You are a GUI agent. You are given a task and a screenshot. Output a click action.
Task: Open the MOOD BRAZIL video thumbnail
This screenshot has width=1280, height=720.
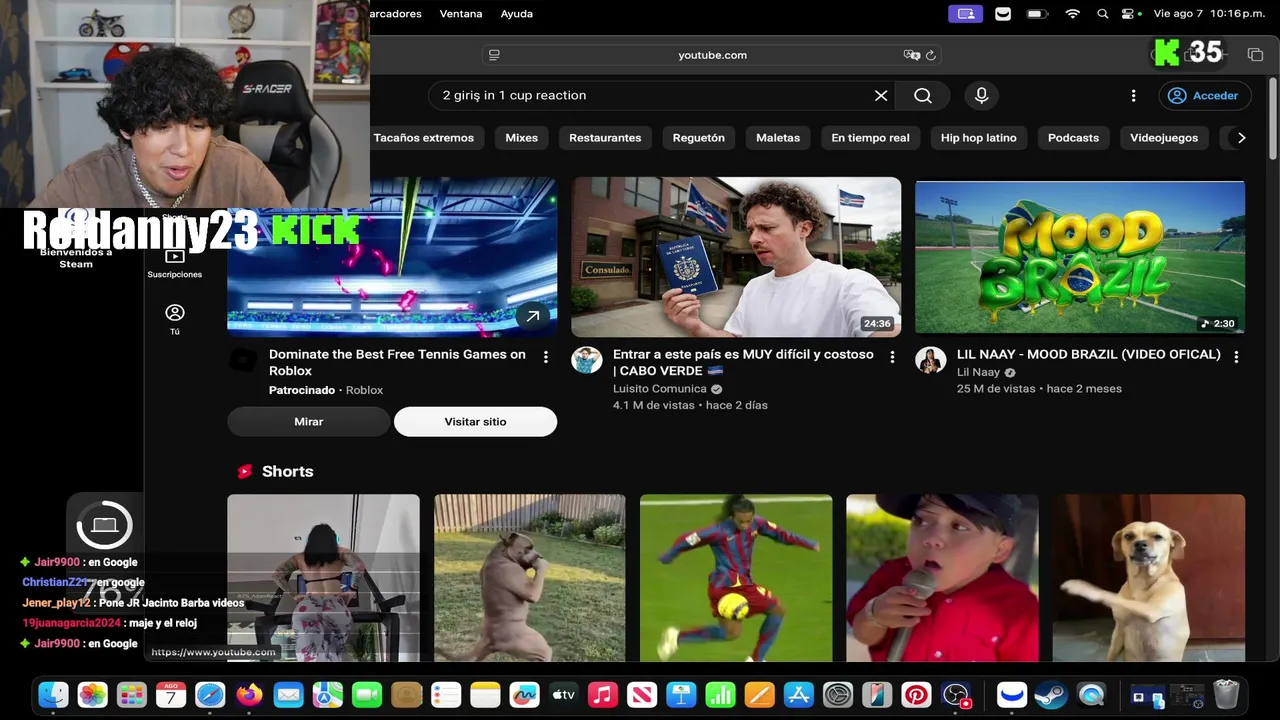click(x=1080, y=257)
